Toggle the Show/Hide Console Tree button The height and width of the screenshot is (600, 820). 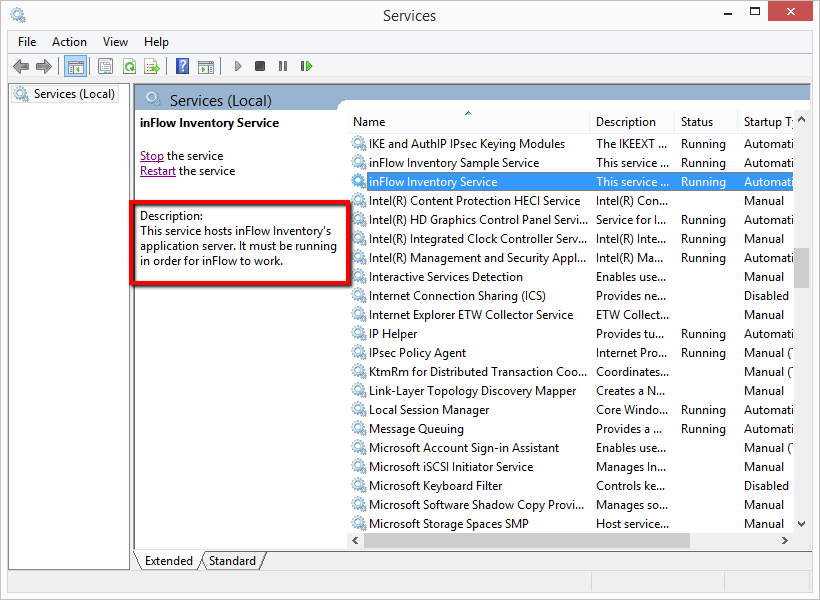(x=76, y=66)
